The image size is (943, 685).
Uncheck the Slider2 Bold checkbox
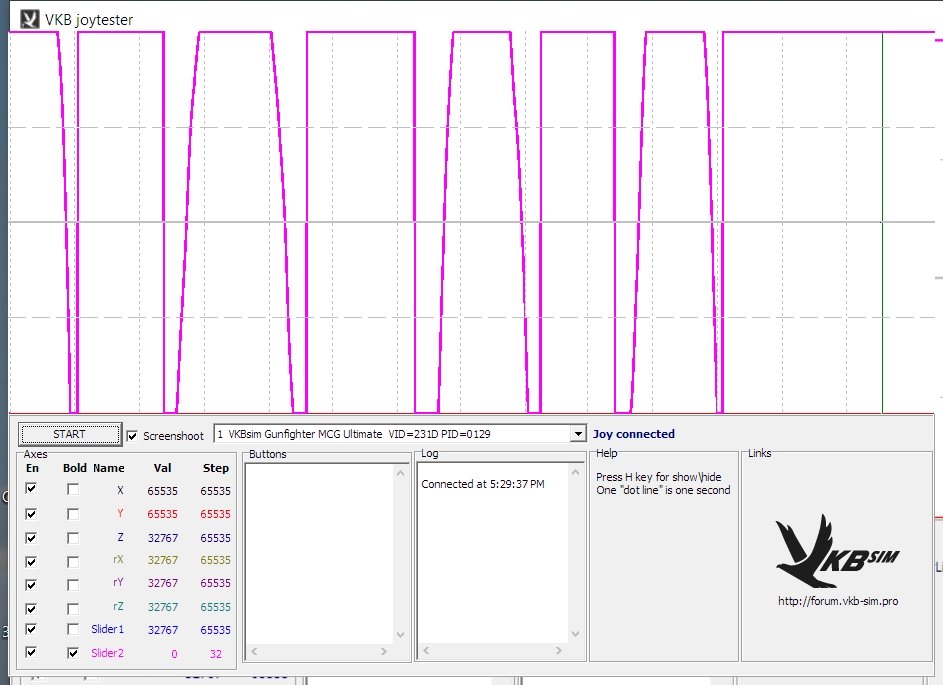click(73, 653)
